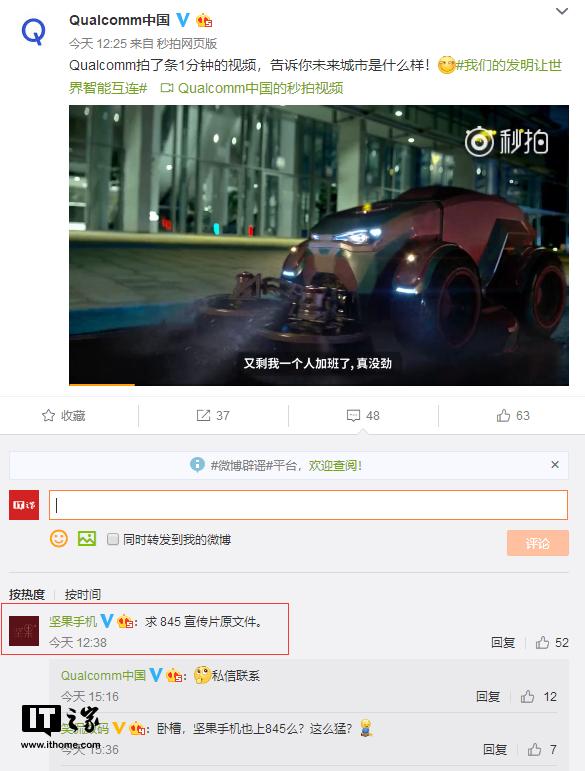This screenshot has height=771, width=585.
Task: Open comments via the icon showing 48
Action: click(353, 416)
